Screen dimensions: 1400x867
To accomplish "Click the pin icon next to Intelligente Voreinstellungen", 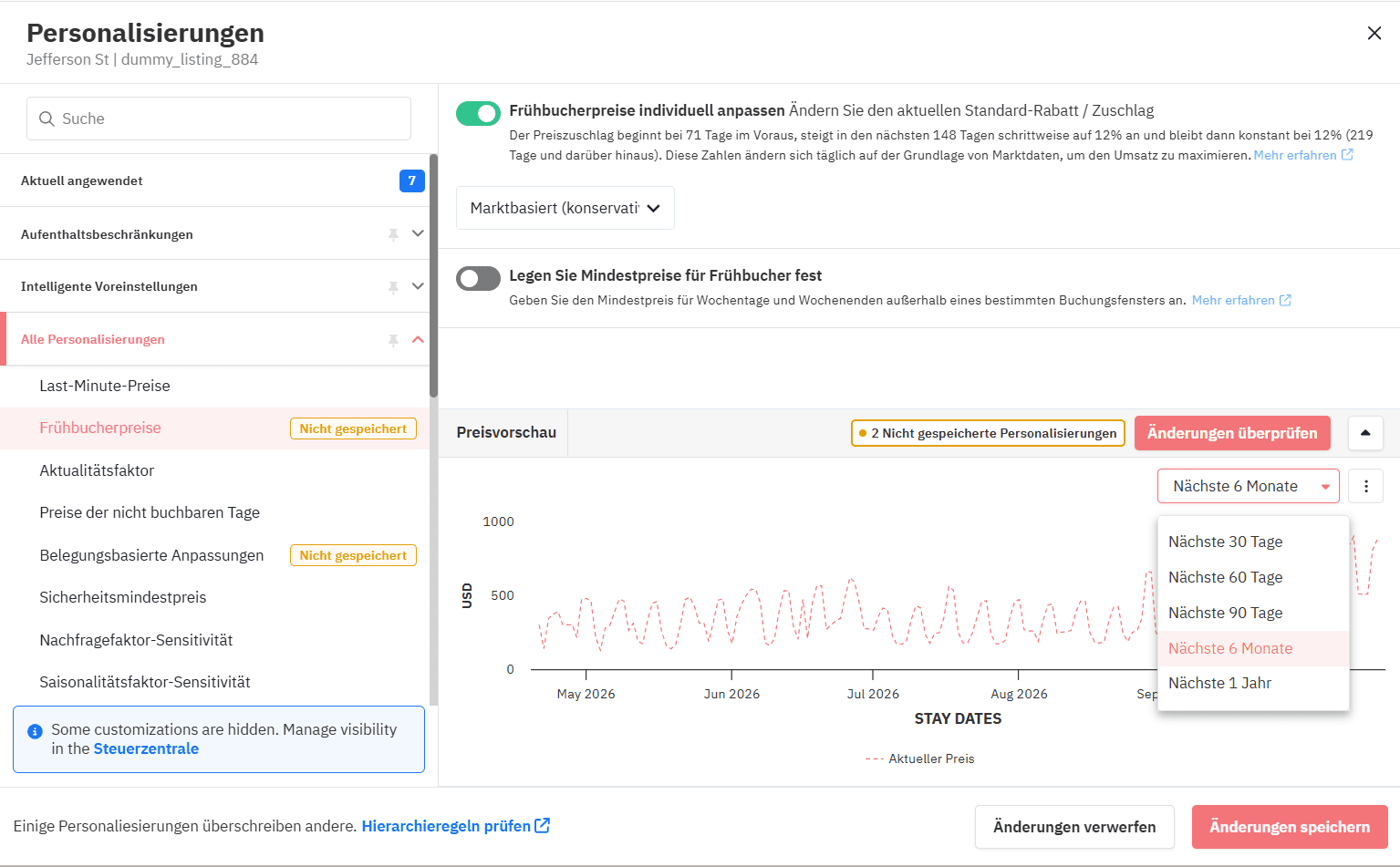I will coord(393,287).
